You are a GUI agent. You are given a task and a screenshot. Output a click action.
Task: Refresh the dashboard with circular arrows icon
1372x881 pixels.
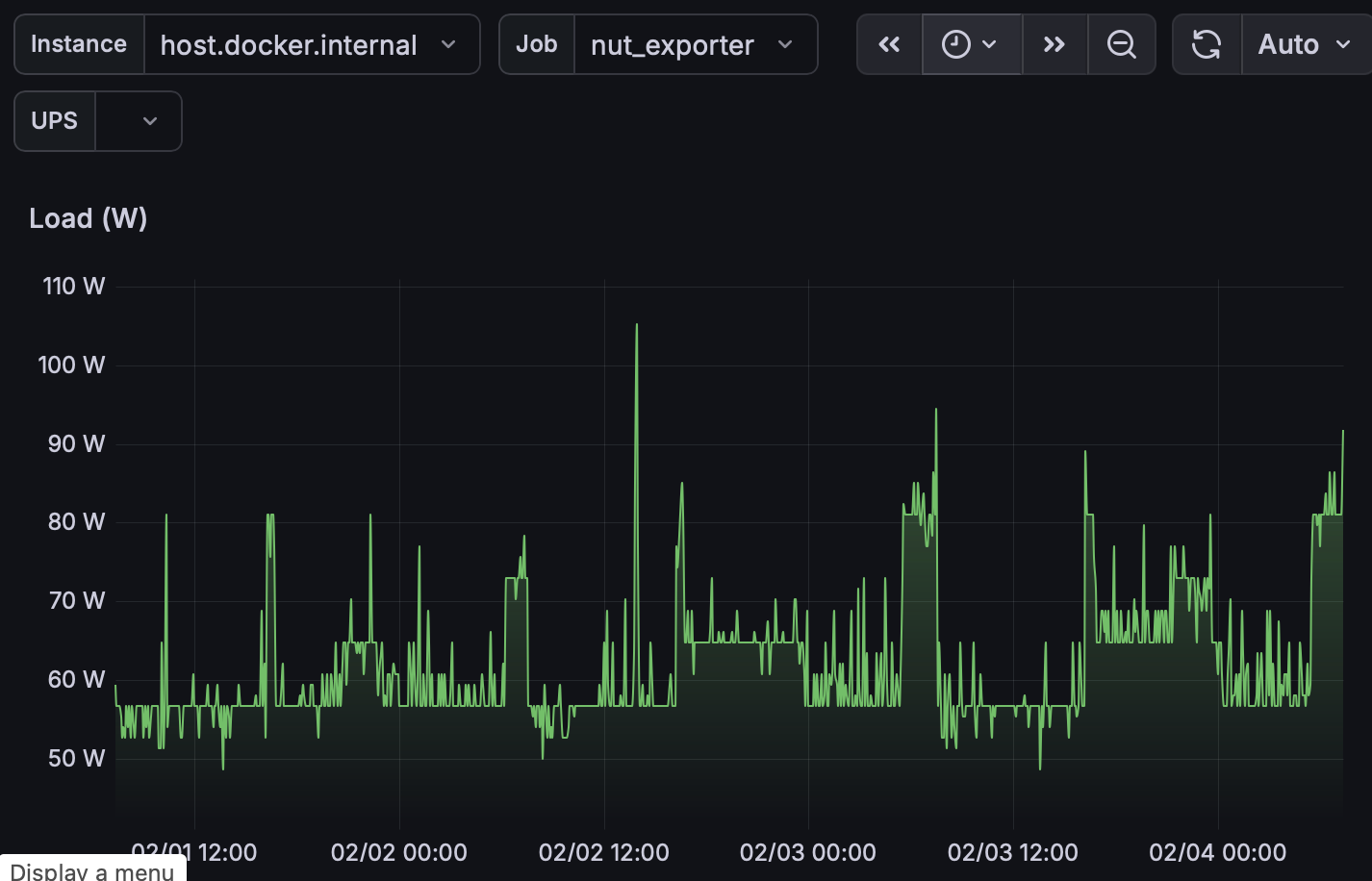pos(1207,44)
